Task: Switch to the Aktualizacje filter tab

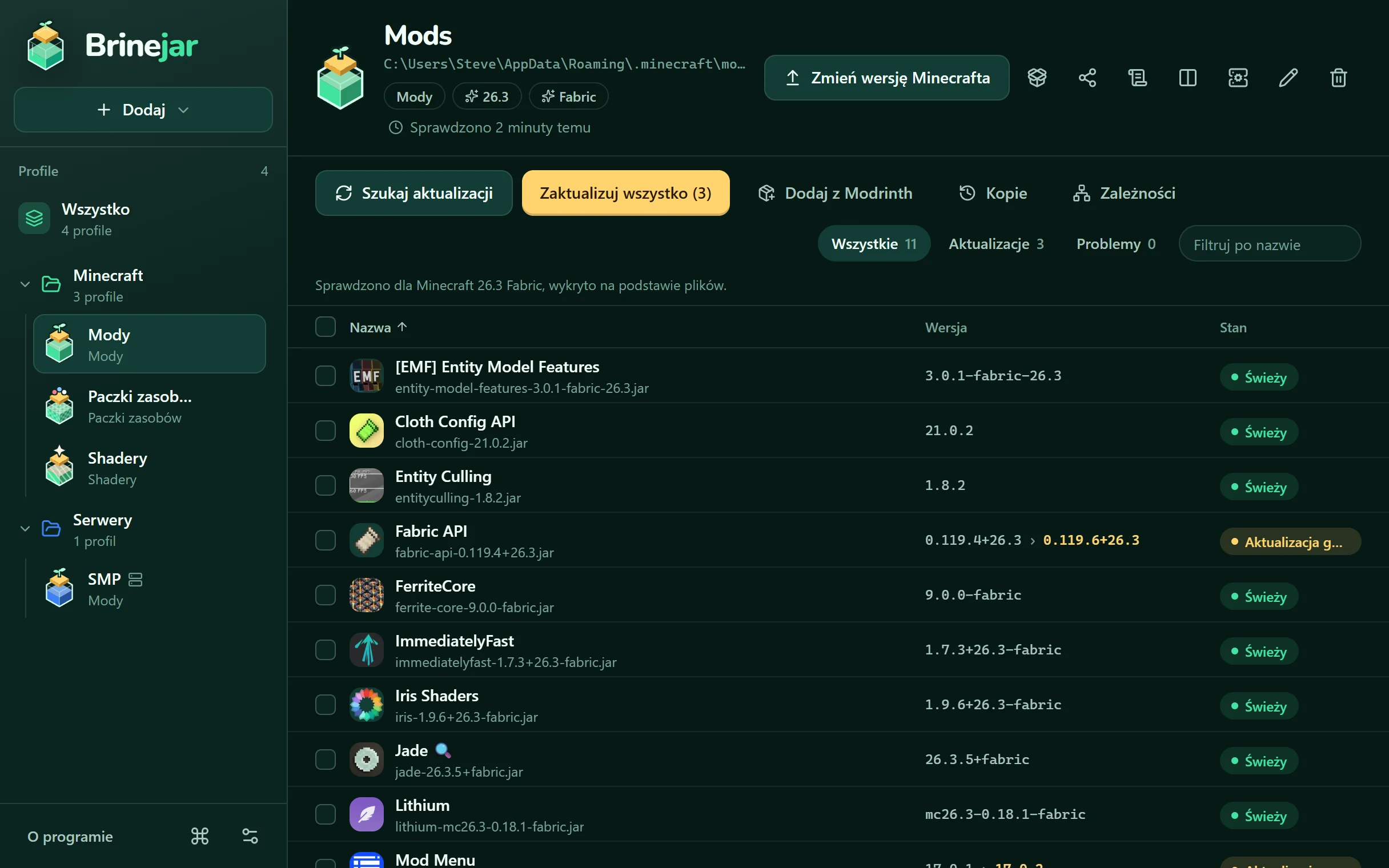Action: 997,244
